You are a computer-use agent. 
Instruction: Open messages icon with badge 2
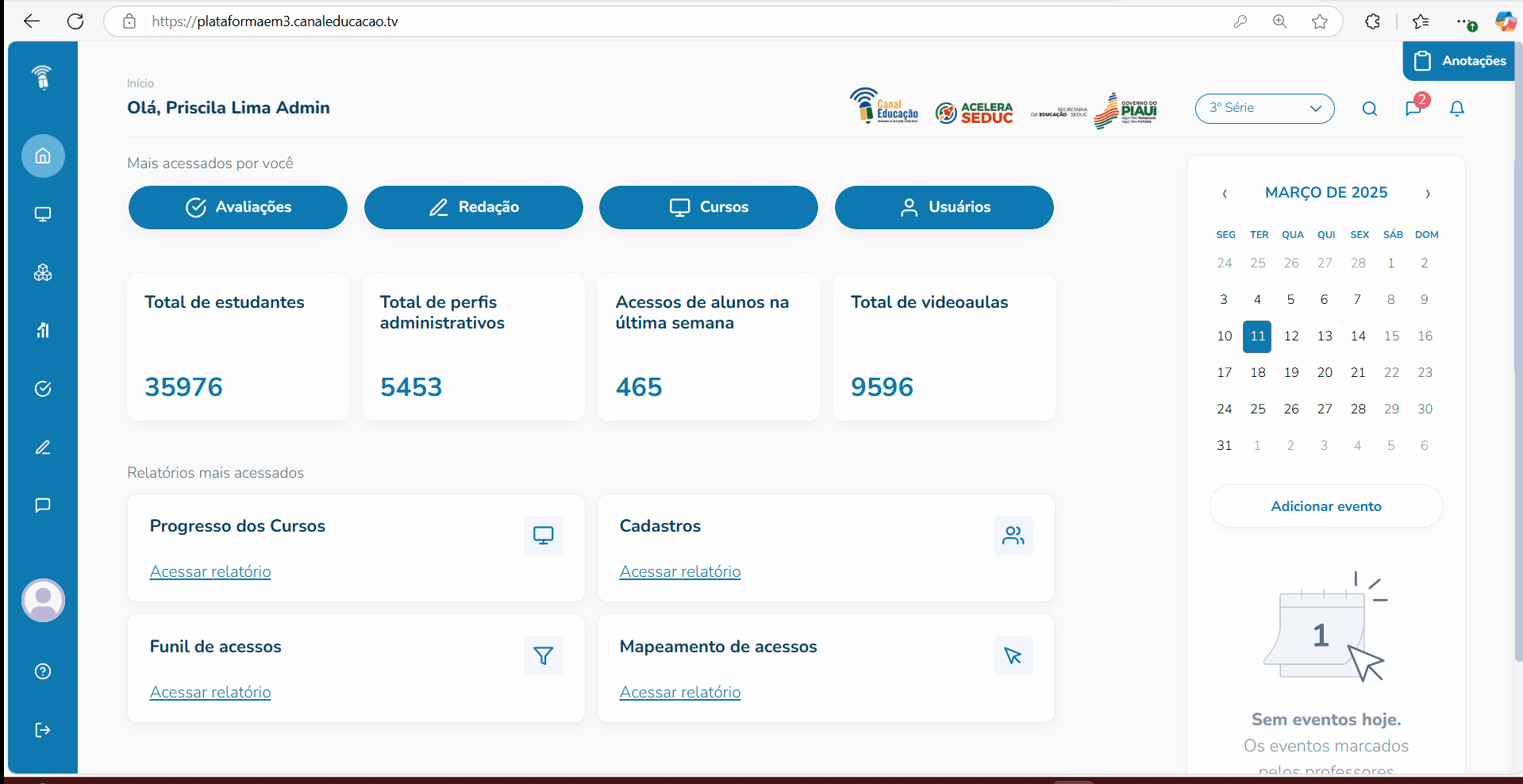[x=1413, y=109]
